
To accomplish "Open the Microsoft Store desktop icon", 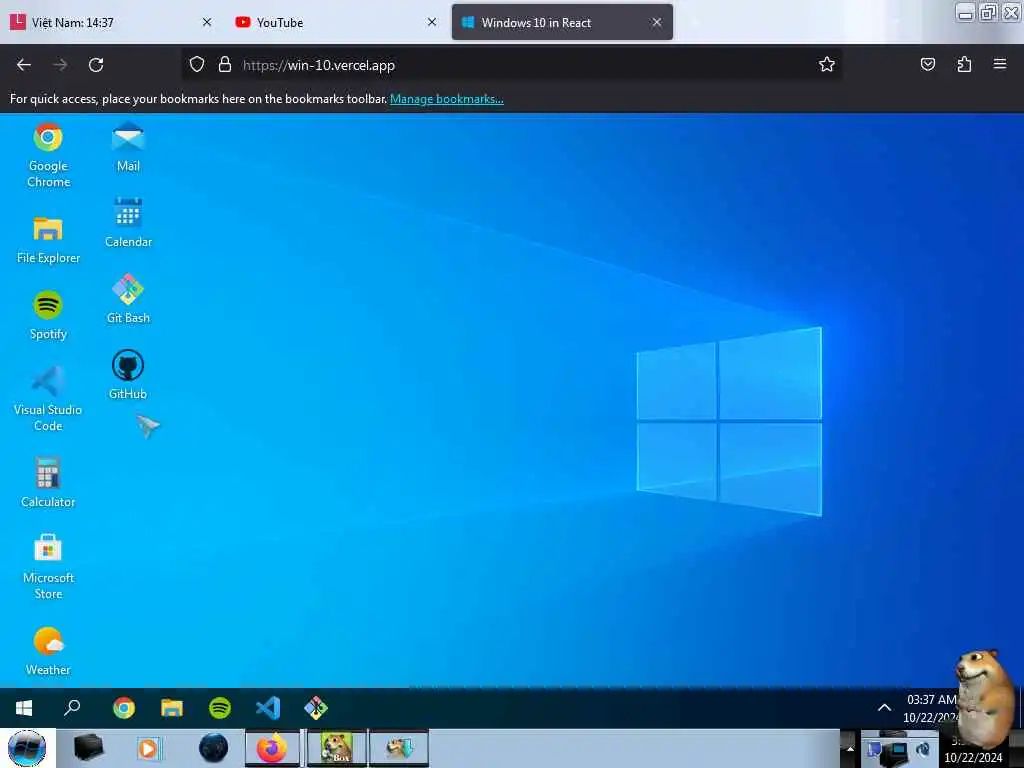I will [48, 566].
